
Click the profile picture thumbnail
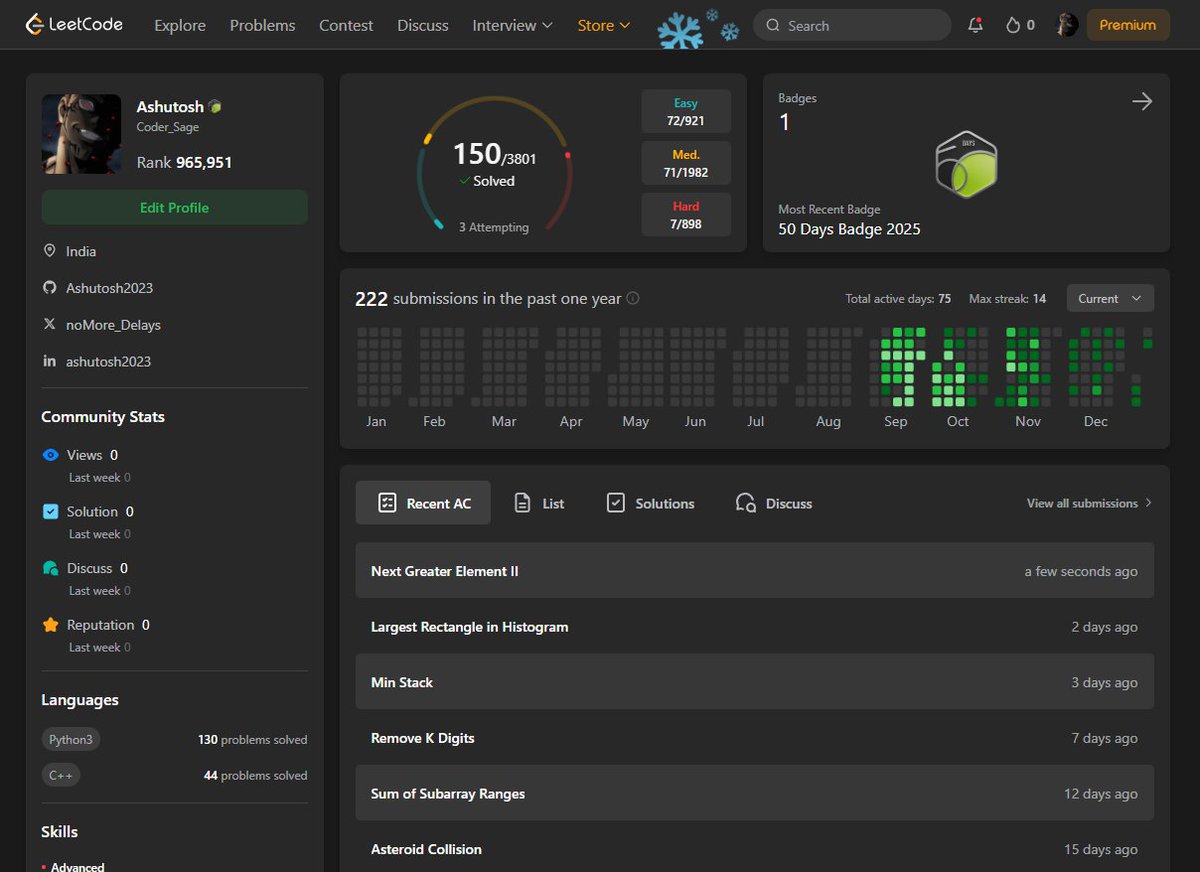[x=82, y=134]
